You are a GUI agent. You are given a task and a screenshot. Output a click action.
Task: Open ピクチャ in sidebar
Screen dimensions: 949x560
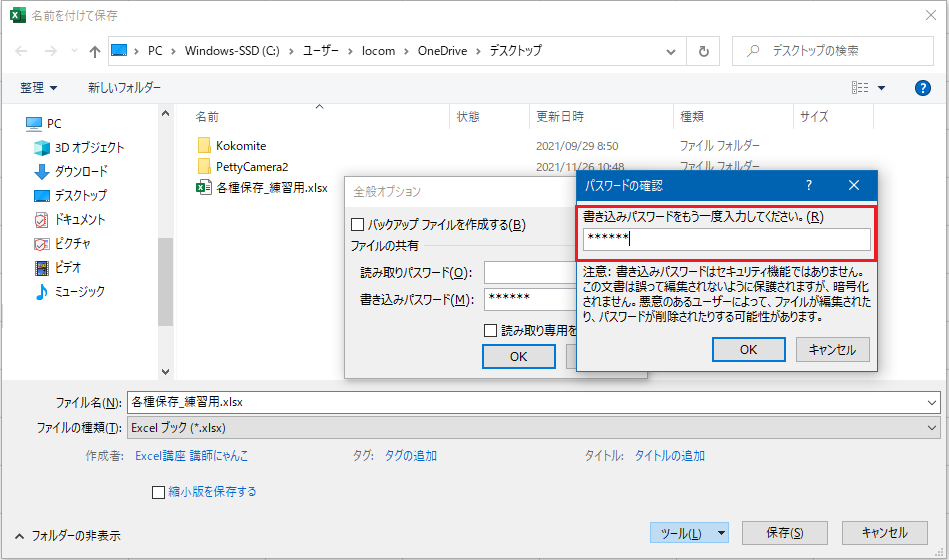[63, 243]
